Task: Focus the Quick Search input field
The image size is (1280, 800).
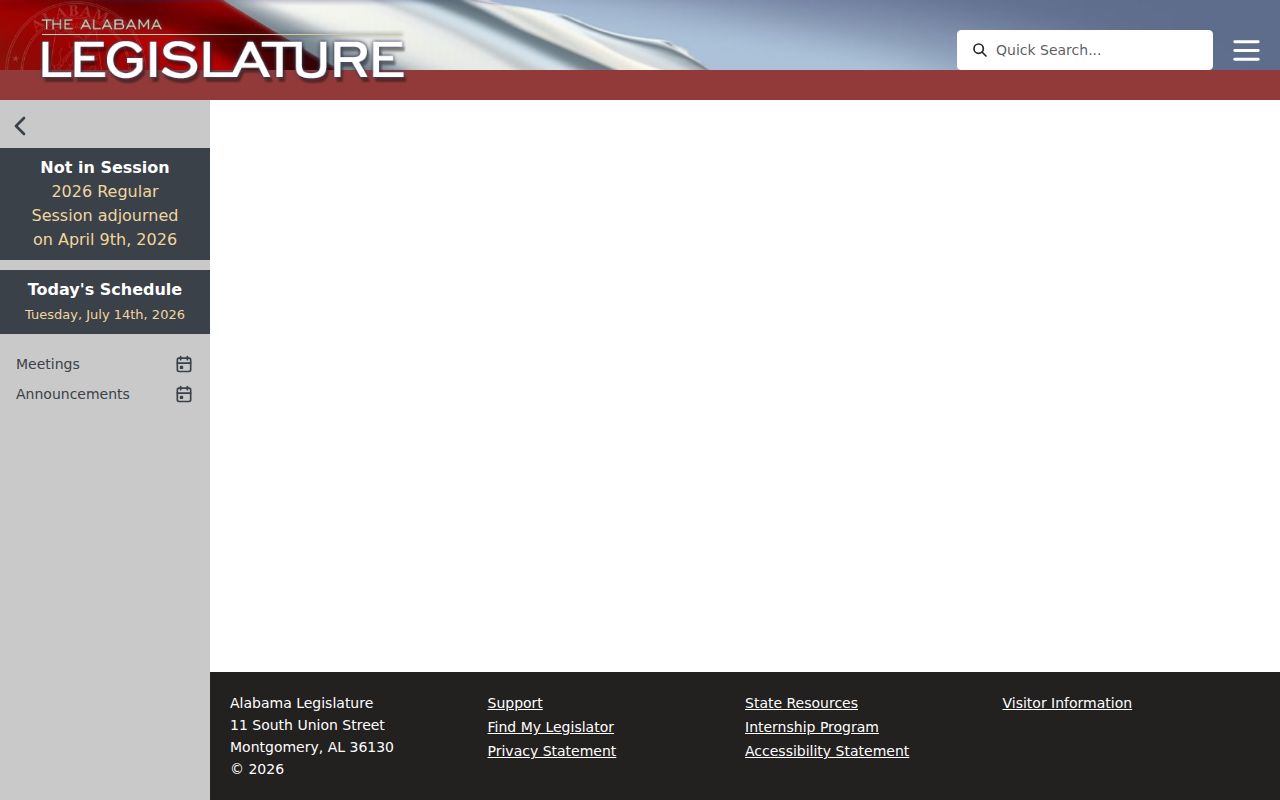Action: (1085, 50)
